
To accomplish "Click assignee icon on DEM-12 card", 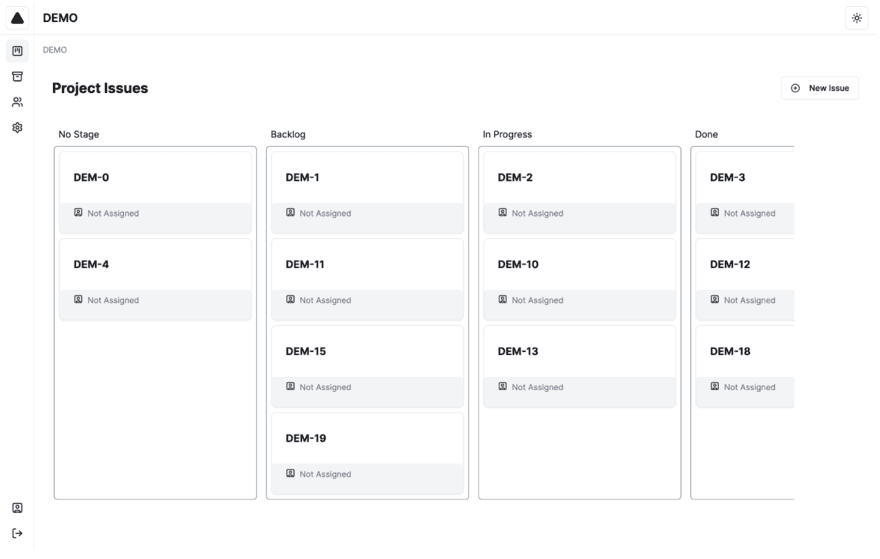I will 714,299.
